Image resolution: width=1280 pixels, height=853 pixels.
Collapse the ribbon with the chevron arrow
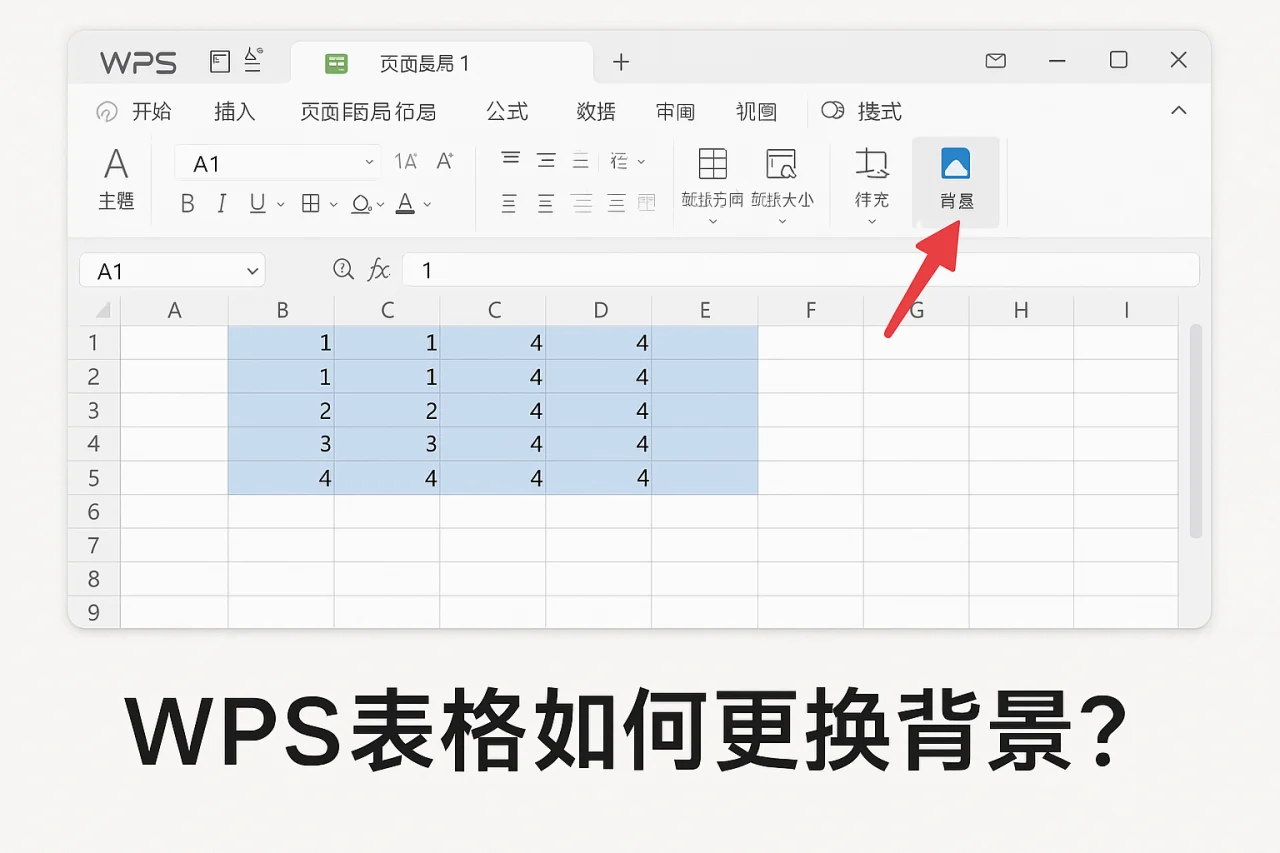[x=1179, y=111]
